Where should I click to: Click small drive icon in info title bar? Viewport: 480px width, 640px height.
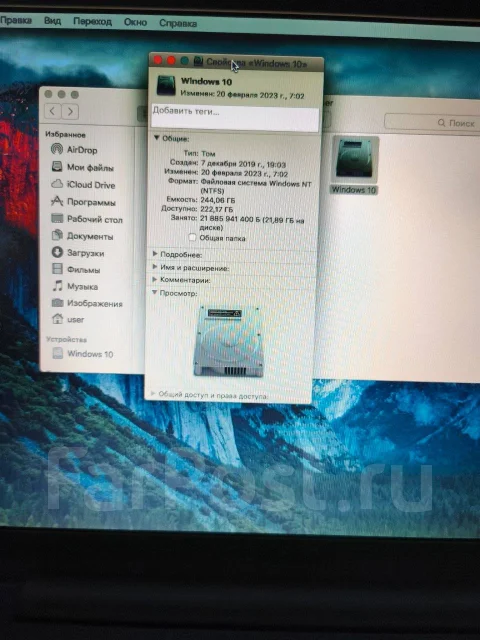coord(199,61)
